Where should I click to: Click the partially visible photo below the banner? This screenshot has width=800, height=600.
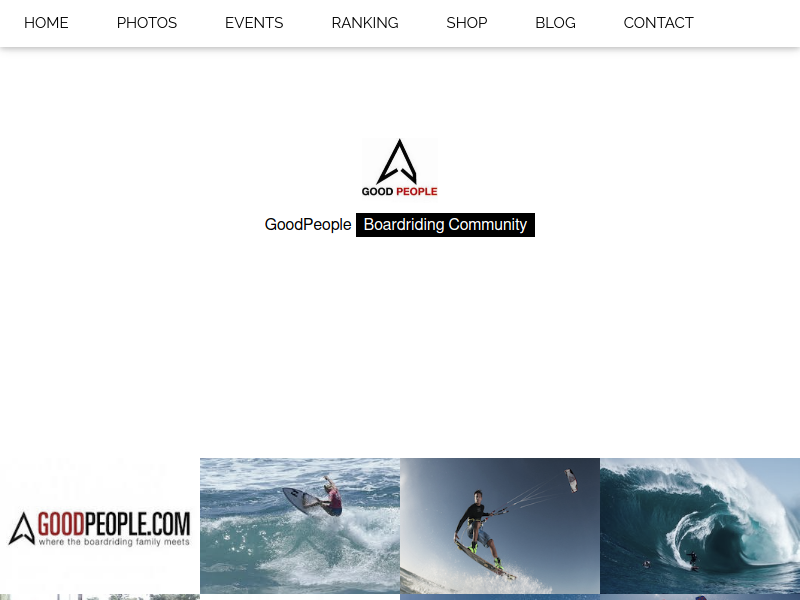(100, 597)
